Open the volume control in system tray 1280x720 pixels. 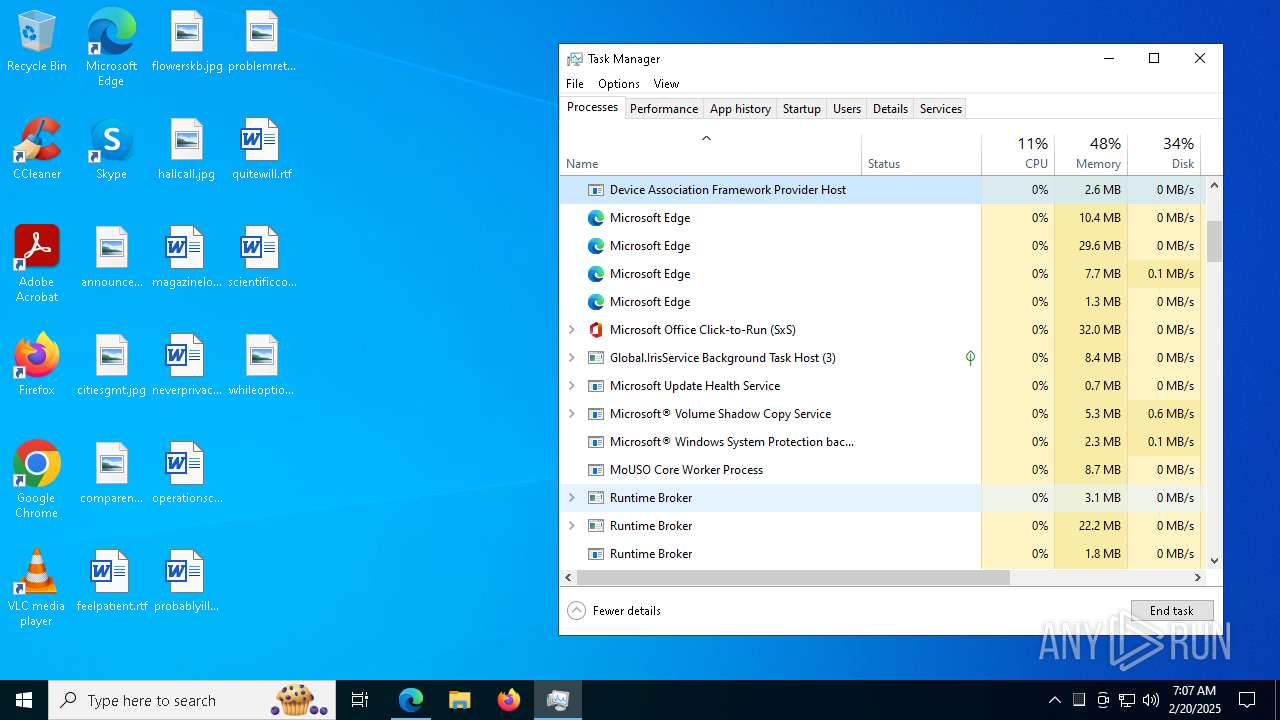click(x=1151, y=700)
